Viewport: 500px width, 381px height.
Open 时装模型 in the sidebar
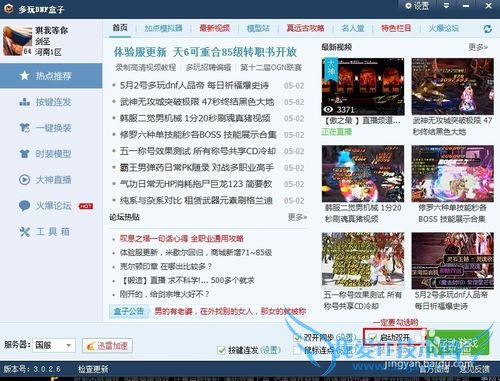51,154
